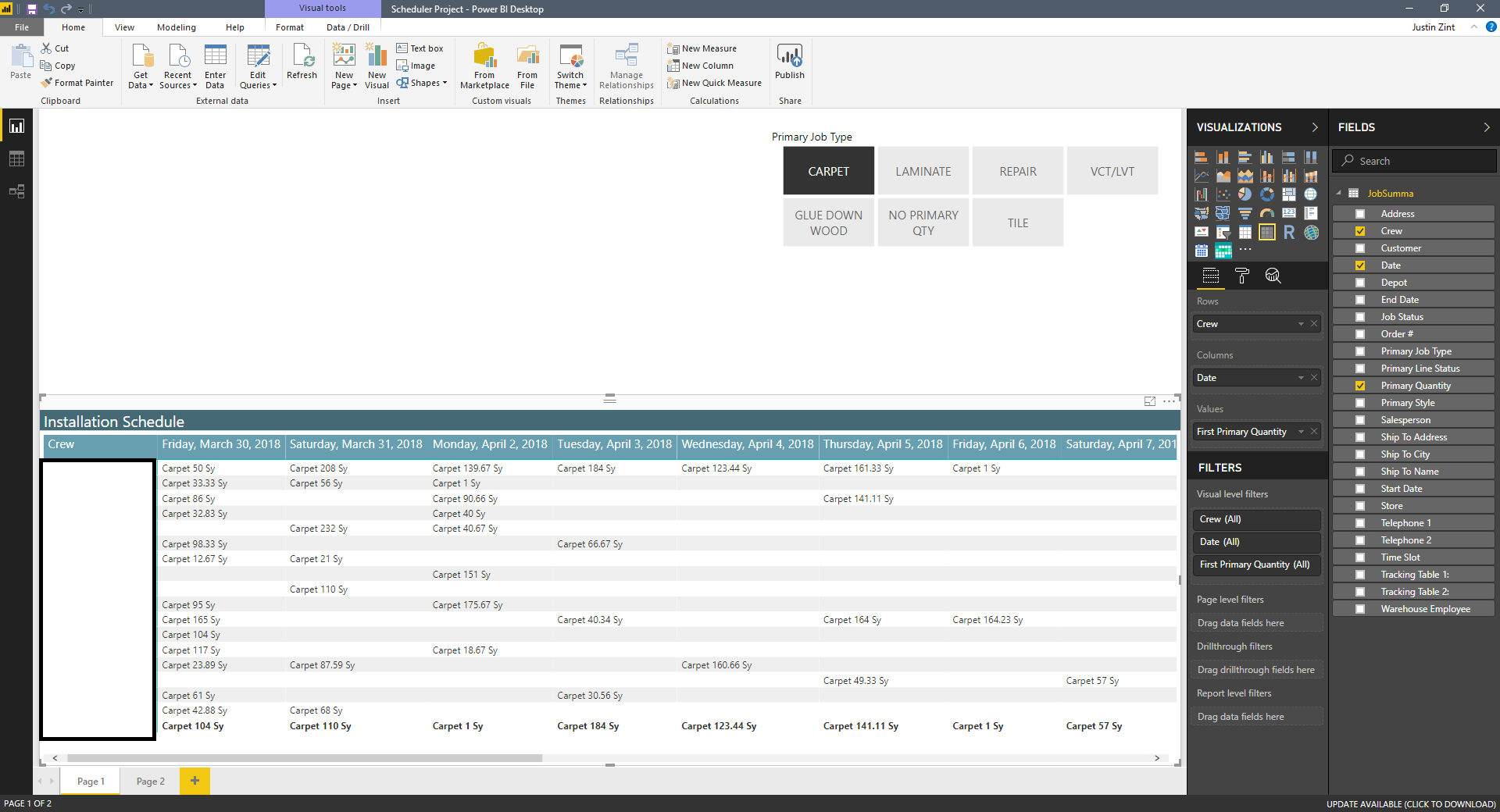Click the table's horizontal scrollbar thumb

point(305,758)
